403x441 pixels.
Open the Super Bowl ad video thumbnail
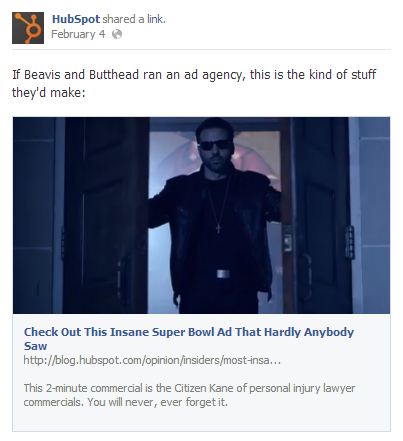[x=201, y=215]
